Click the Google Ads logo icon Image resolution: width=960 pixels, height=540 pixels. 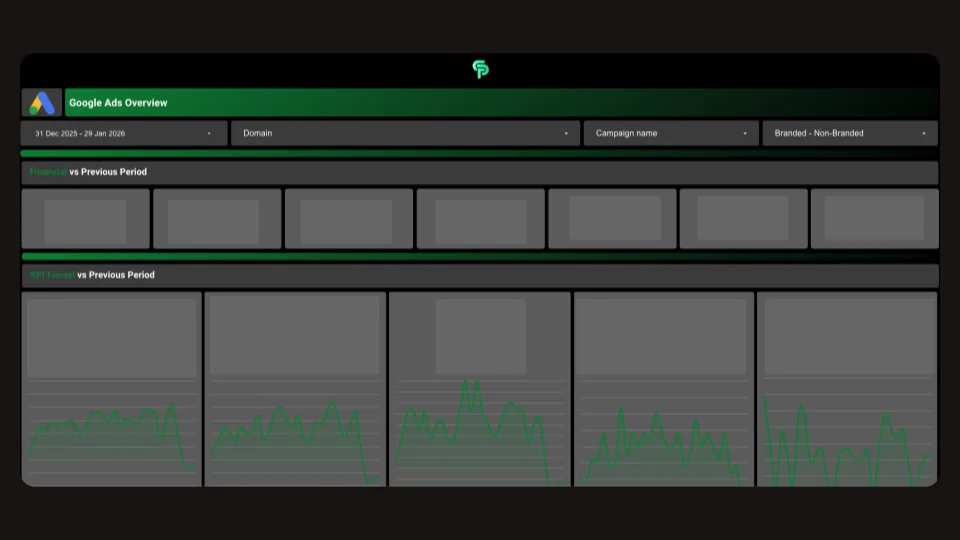tap(42, 103)
